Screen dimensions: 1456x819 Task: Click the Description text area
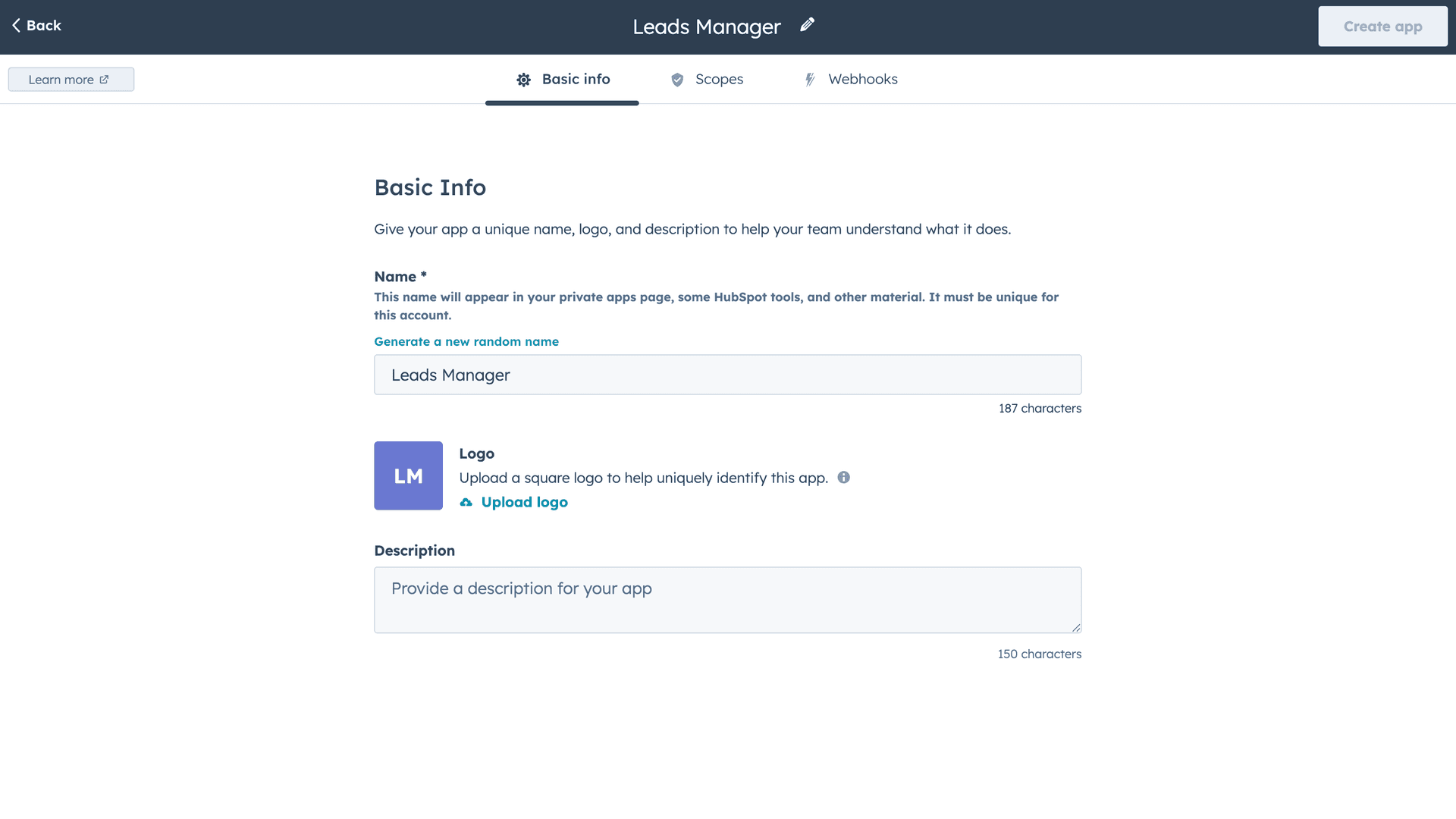tap(727, 599)
